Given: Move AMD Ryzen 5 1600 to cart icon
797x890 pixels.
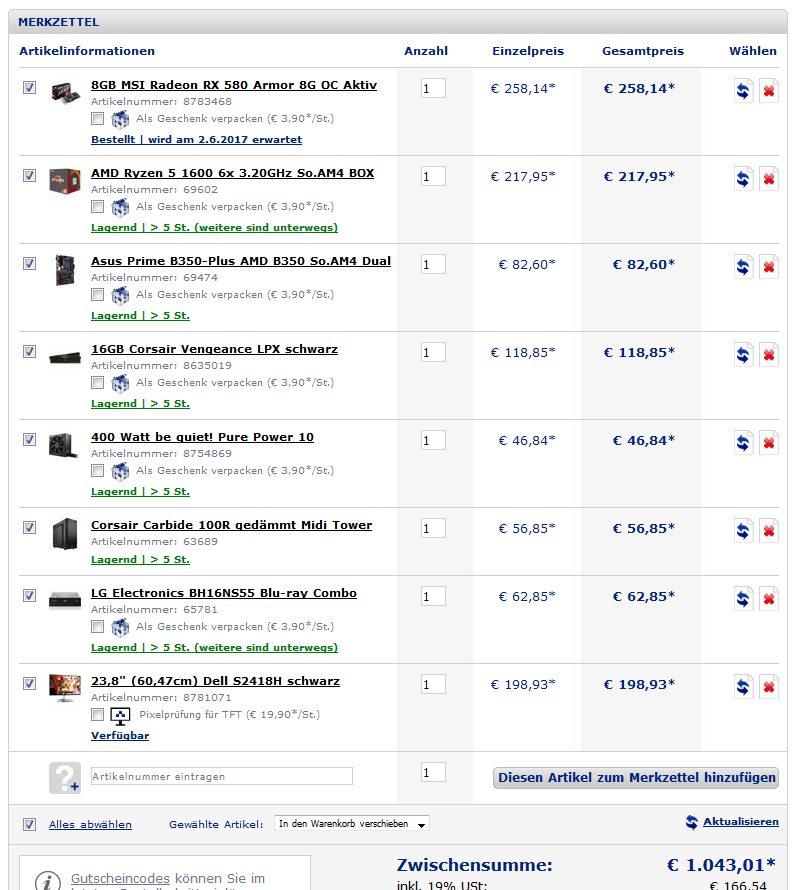Looking at the screenshot, I should (x=743, y=179).
